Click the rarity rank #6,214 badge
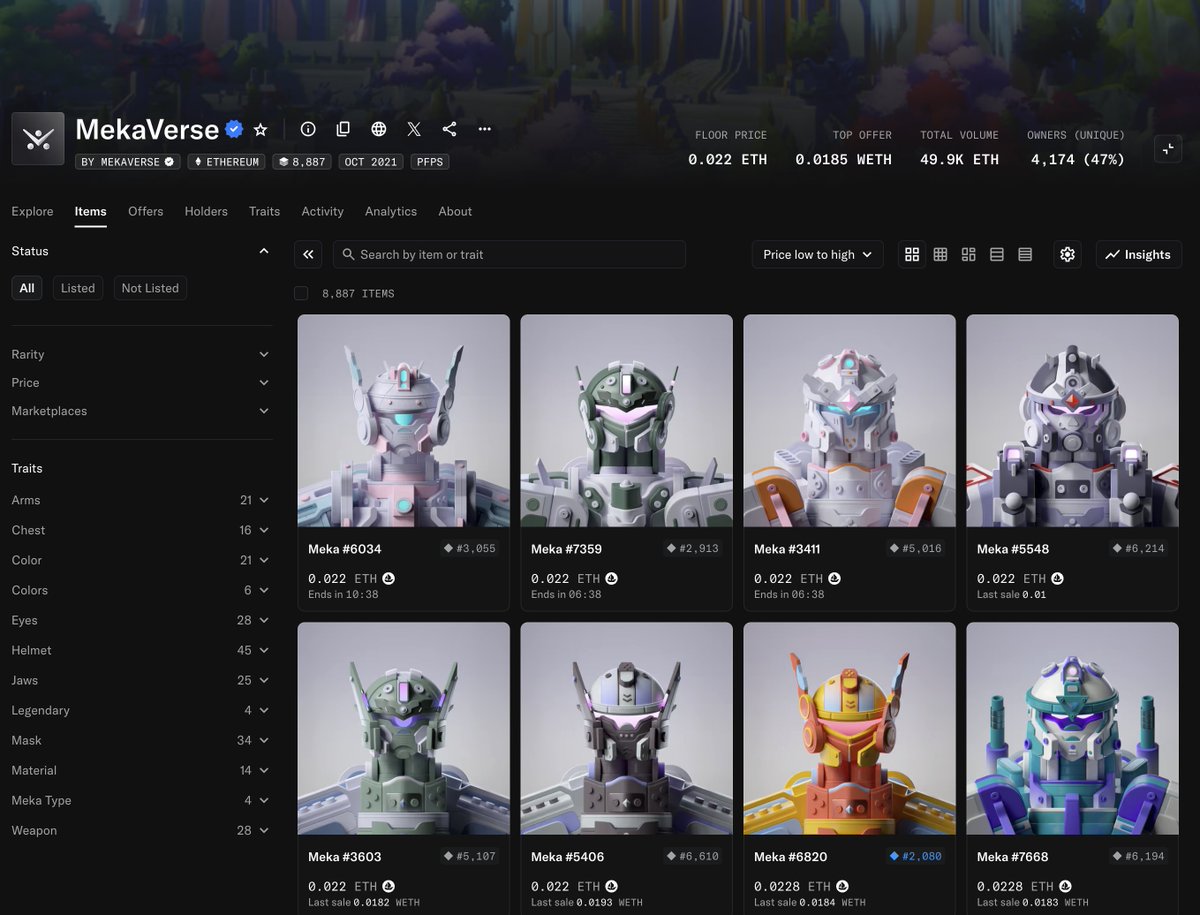The height and width of the screenshot is (915, 1200). 1139,549
